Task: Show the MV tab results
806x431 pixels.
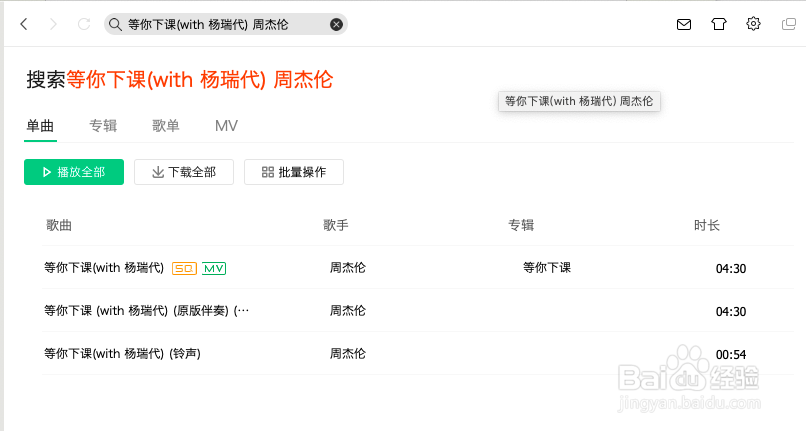Action: coord(226,126)
